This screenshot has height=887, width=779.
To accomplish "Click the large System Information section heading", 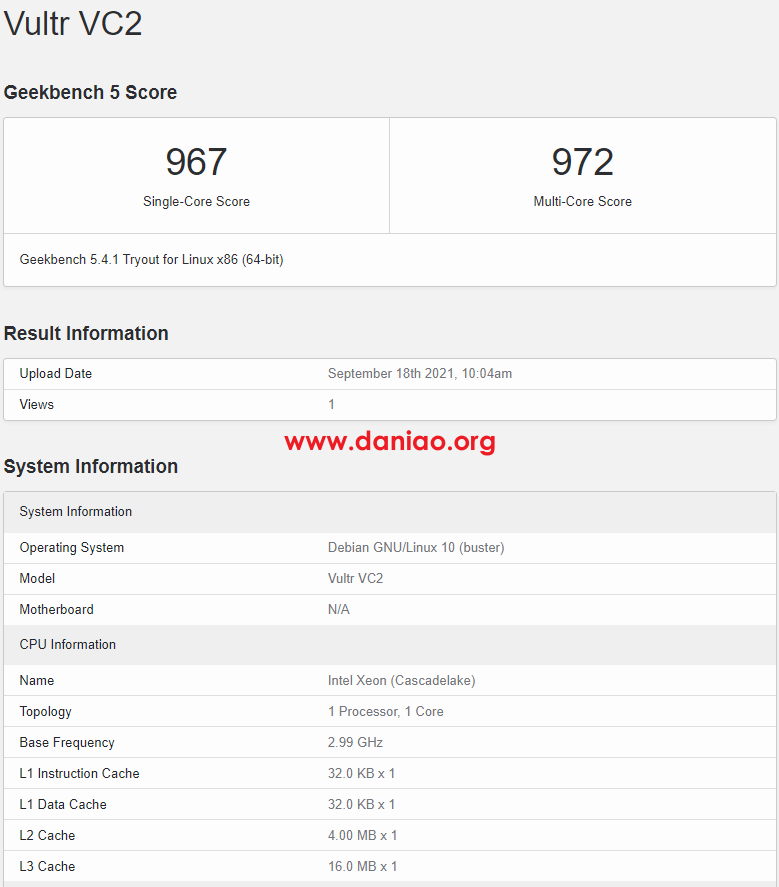I will coord(91,466).
